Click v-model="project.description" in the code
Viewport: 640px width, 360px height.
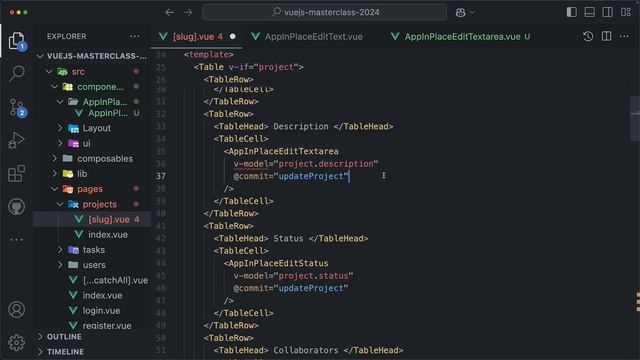(306, 164)
